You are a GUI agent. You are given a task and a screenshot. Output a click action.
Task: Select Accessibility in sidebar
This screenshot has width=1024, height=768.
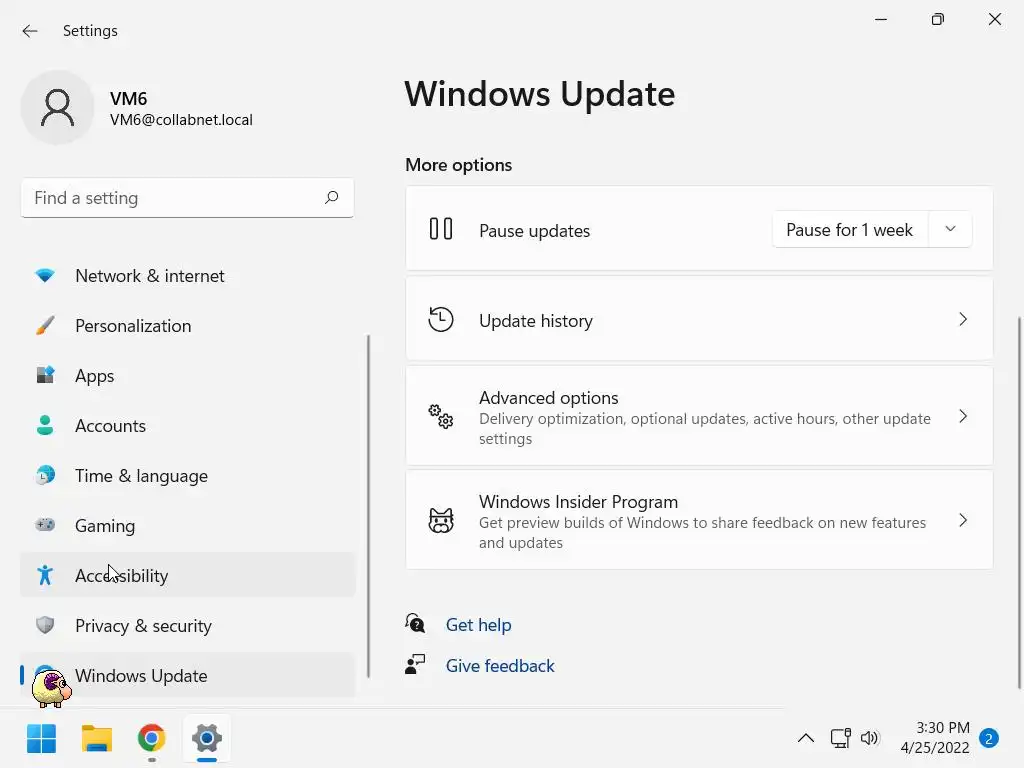[187, 575]
